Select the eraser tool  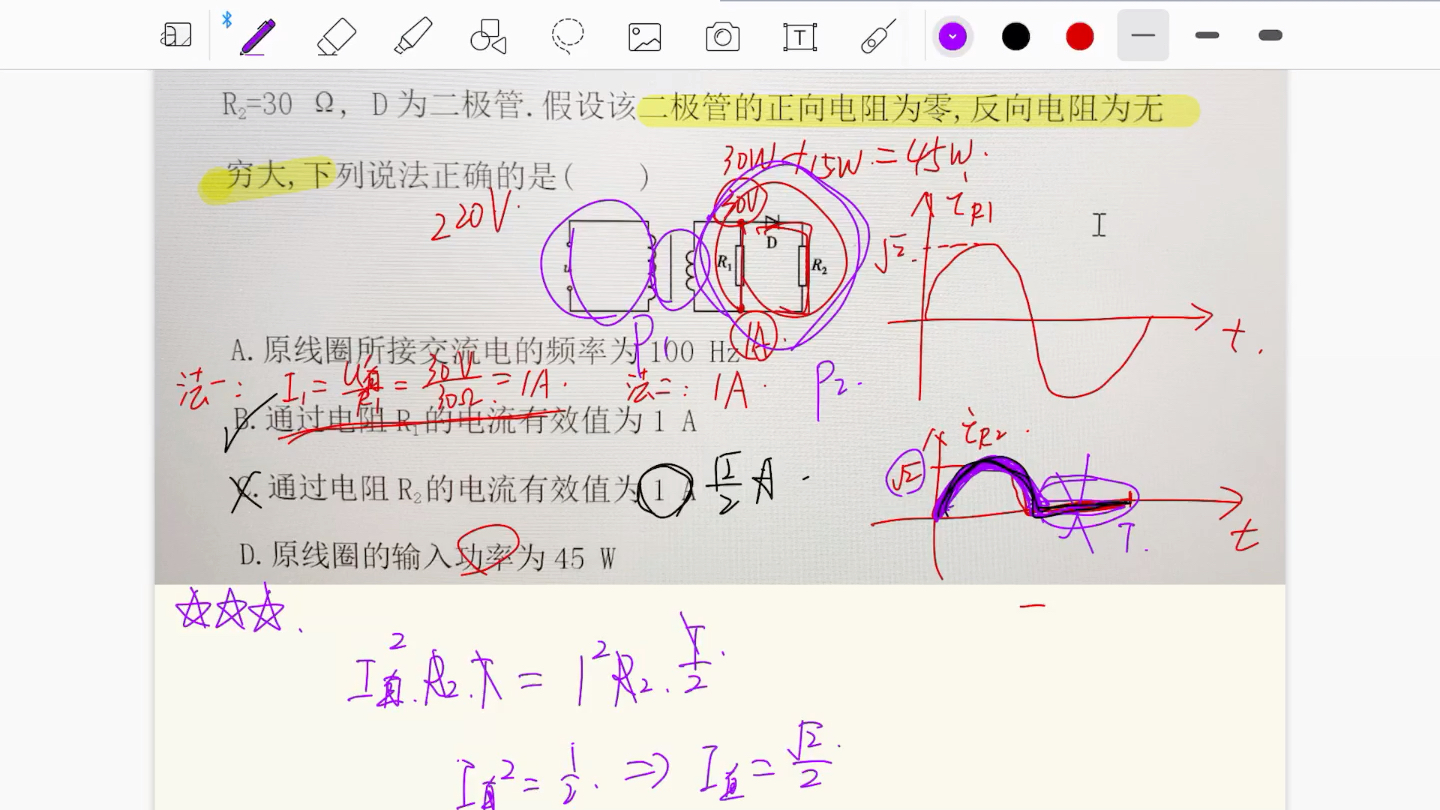(336, 36)
